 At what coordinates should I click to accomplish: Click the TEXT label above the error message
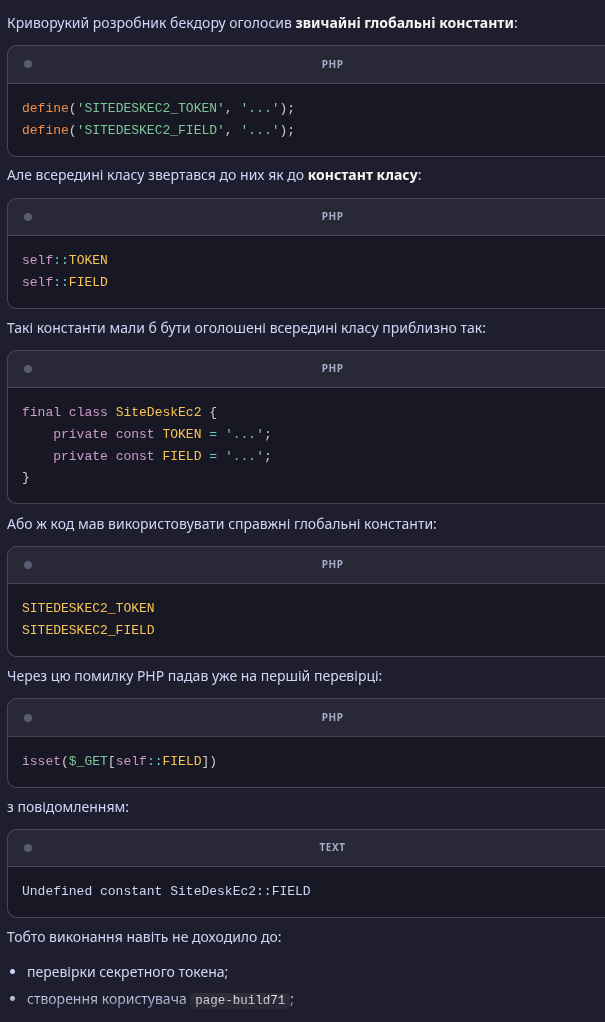(x=332, y=847)
